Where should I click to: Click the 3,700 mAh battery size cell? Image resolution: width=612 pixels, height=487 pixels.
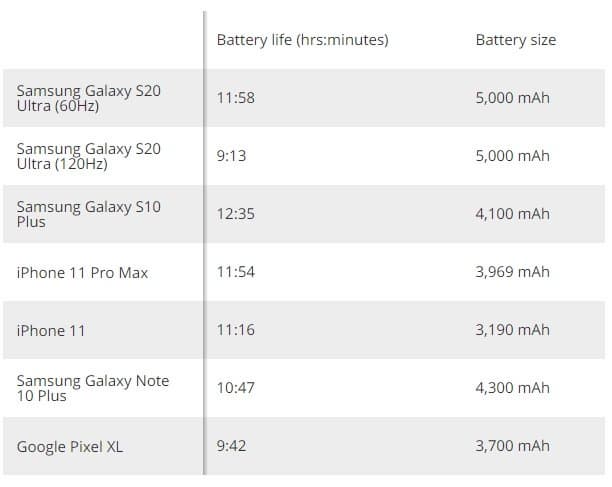[512, 447]
